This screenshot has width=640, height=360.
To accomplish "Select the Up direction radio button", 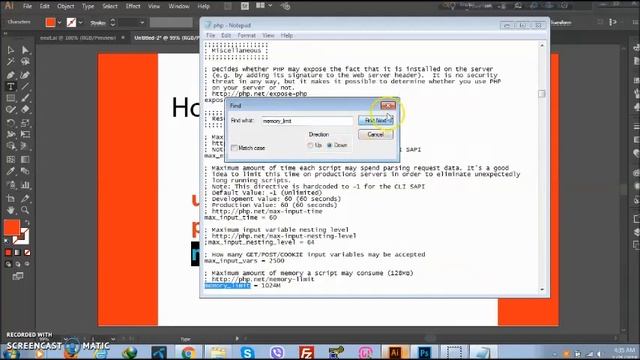I will pos(310,145).
